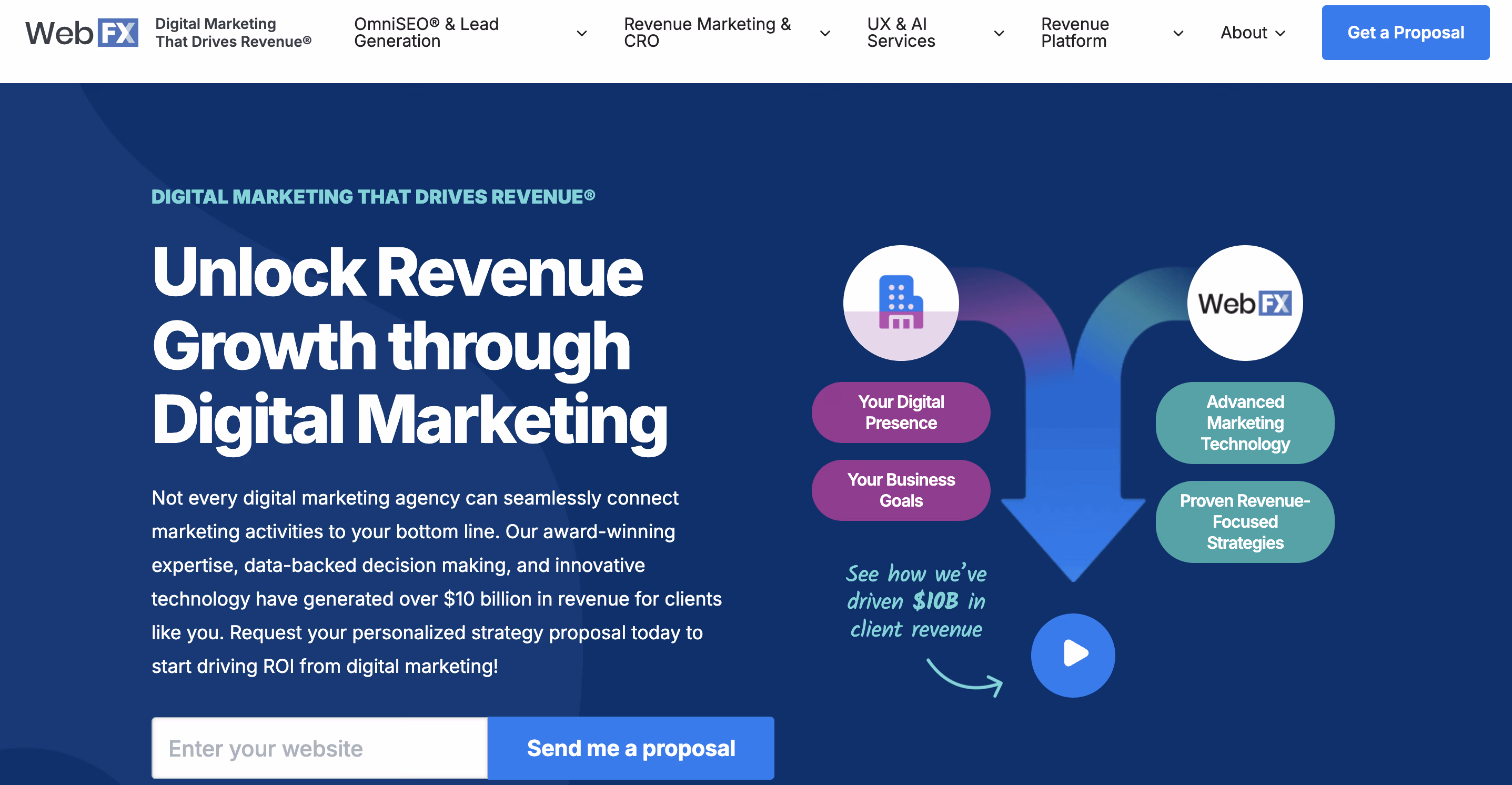Image resolution: width=1512 pixels, height=785 pixels.
Task: Expand the UX & AI Services chevron
Action: pyautogui.click(x=999, y=33)
